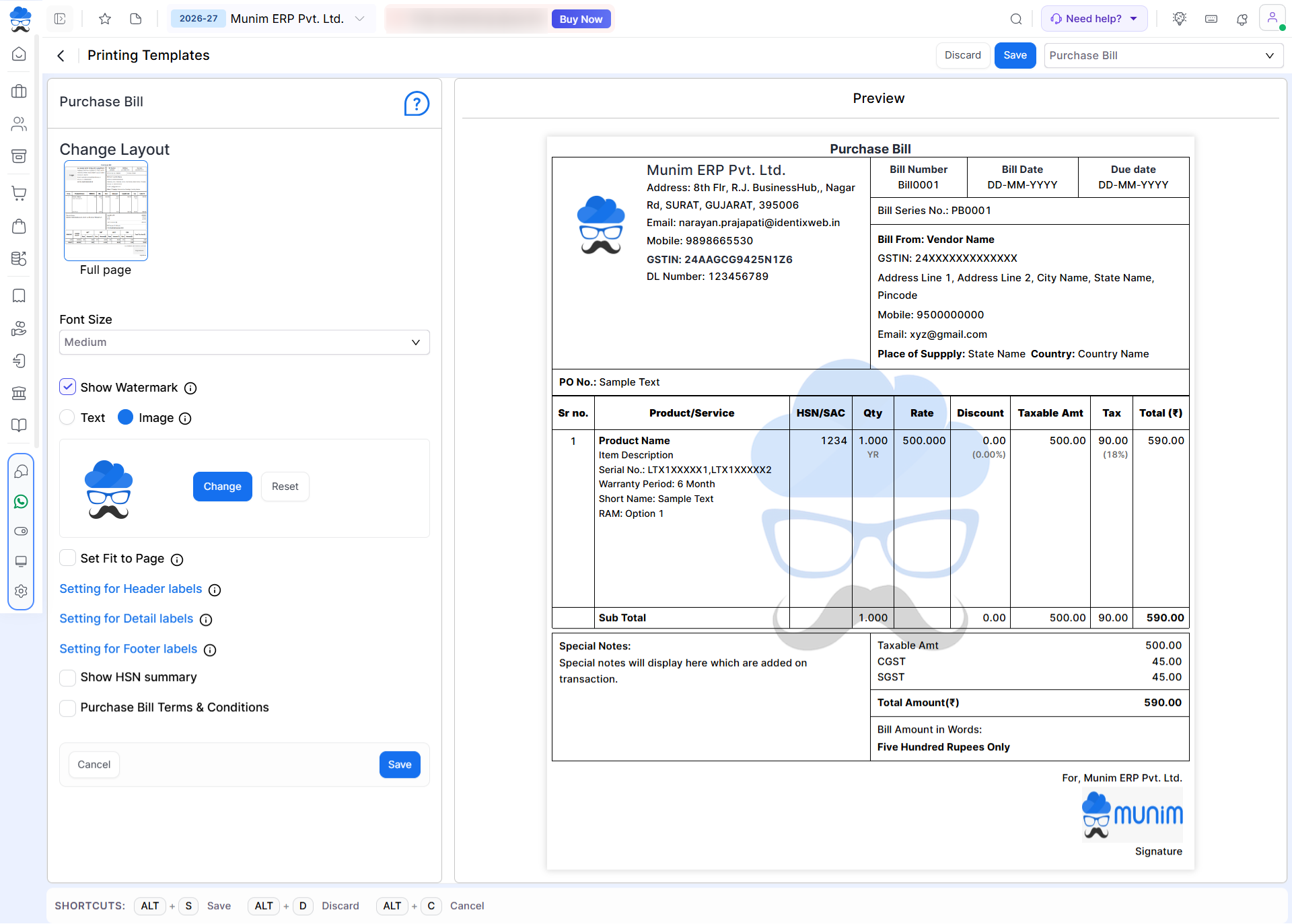Click the Save button in top header

[1015, 55]
